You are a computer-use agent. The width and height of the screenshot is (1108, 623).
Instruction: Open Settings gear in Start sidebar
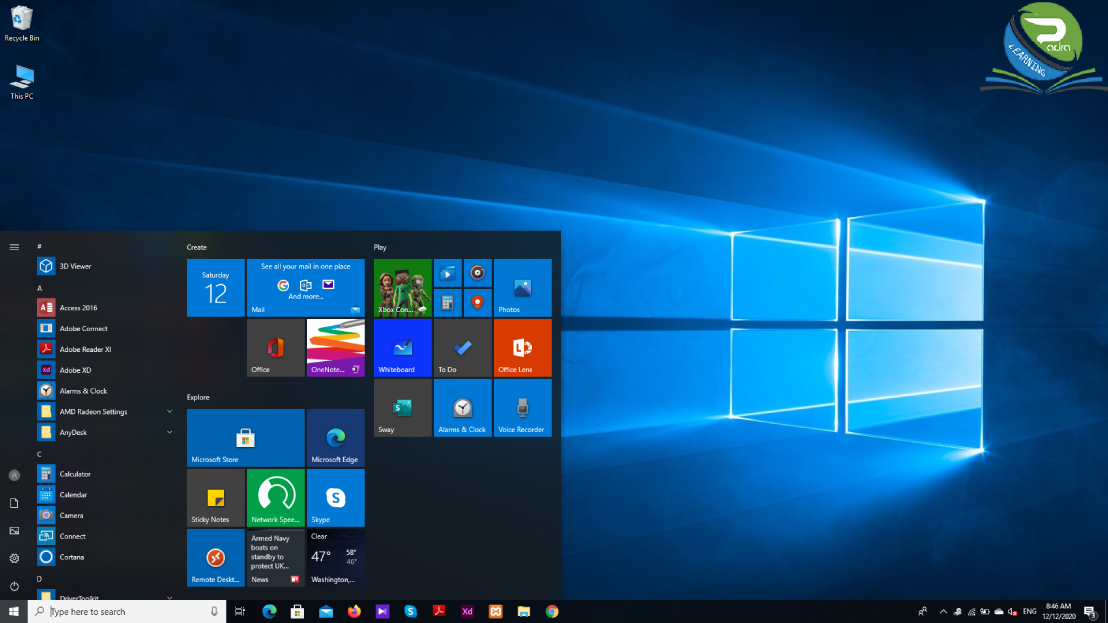[14, 558]
